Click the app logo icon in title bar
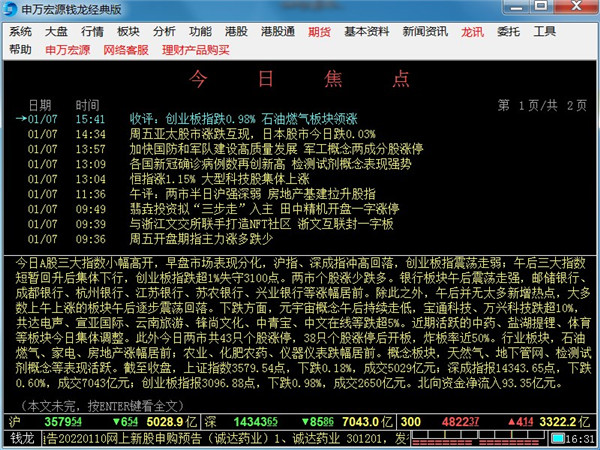Image resolution: width=600 pixels, height=450 pixels. [12, 10]
